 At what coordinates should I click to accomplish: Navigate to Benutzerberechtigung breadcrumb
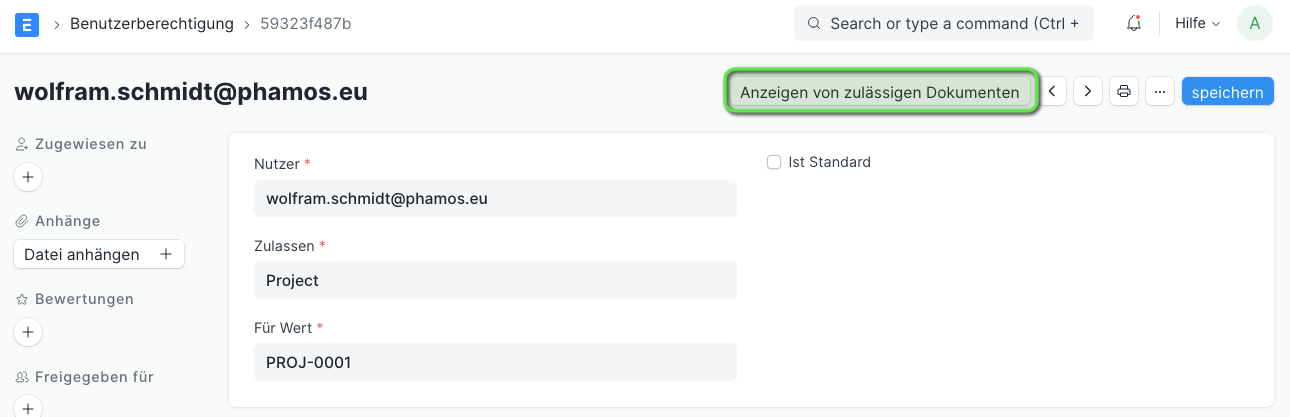(x=152, y=23)
